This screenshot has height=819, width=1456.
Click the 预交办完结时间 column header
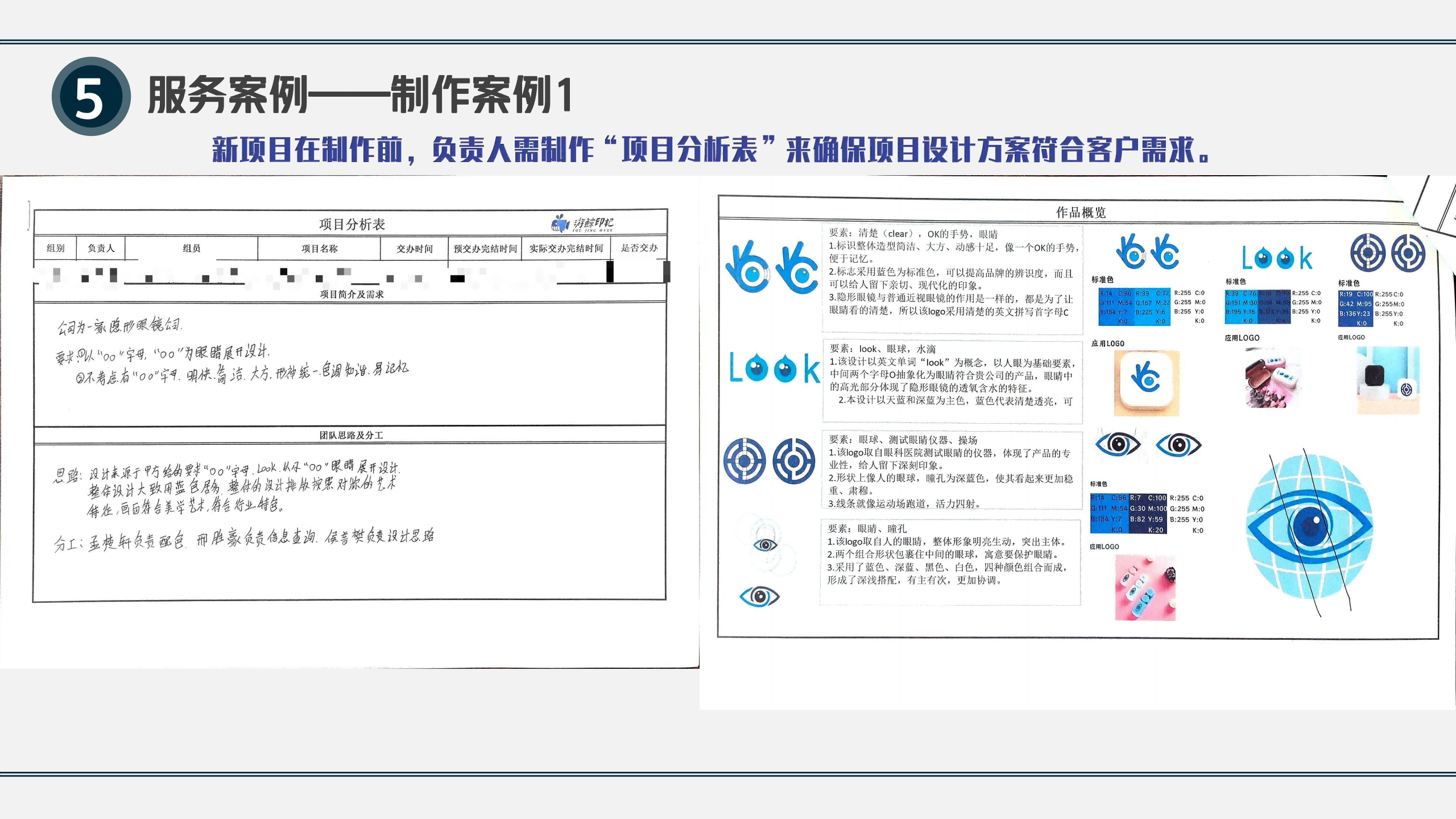[x=485, y=249]
